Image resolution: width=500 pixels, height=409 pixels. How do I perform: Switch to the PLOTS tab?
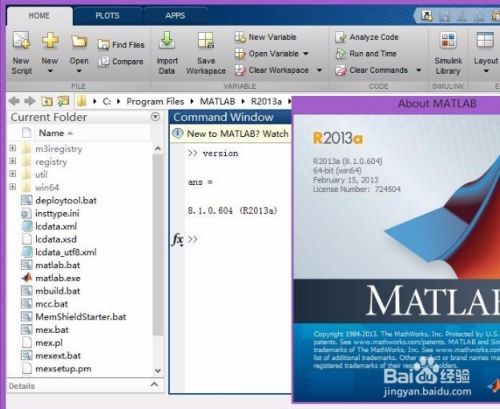(x=107, y=15)
